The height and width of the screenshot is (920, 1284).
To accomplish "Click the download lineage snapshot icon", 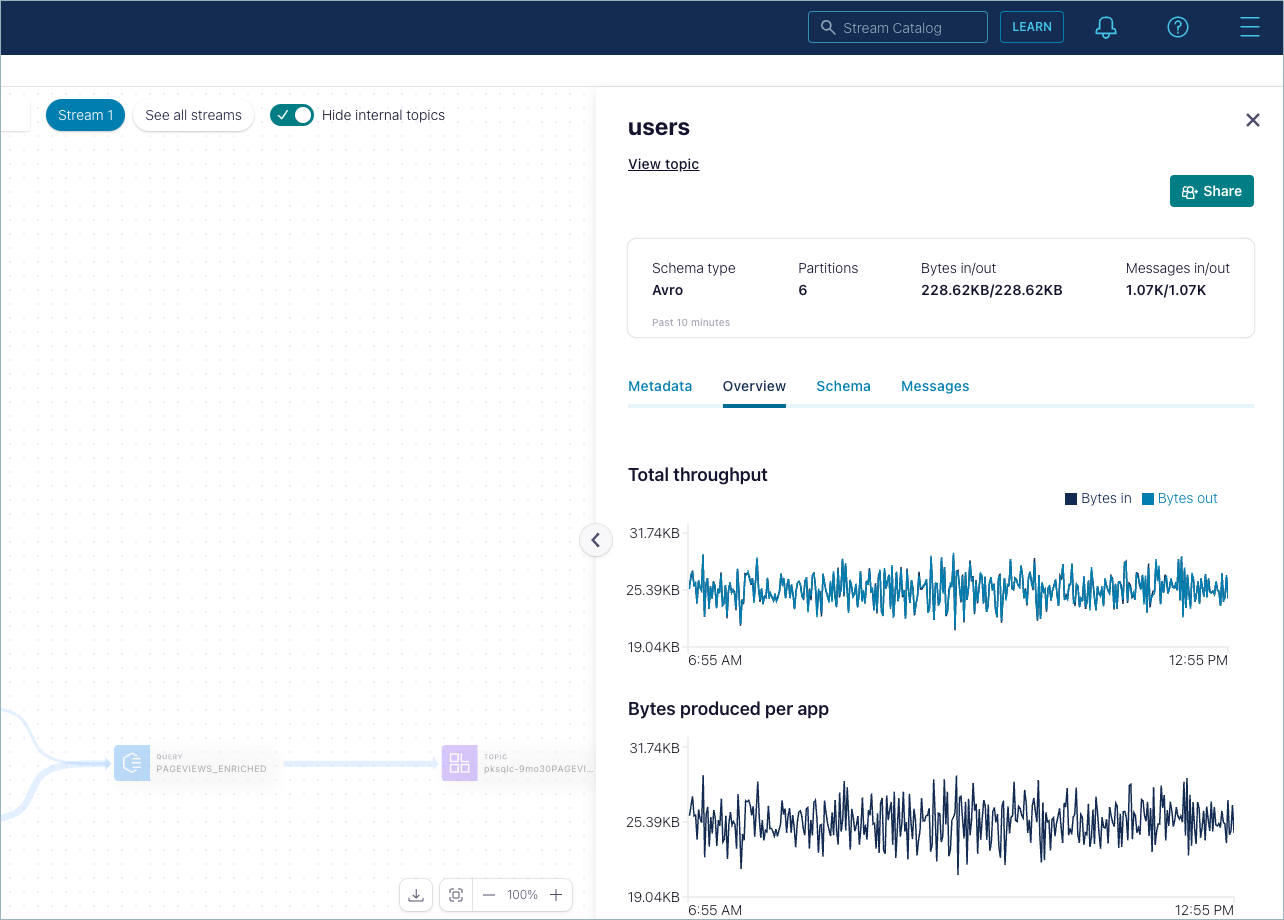I will (416, 895).
